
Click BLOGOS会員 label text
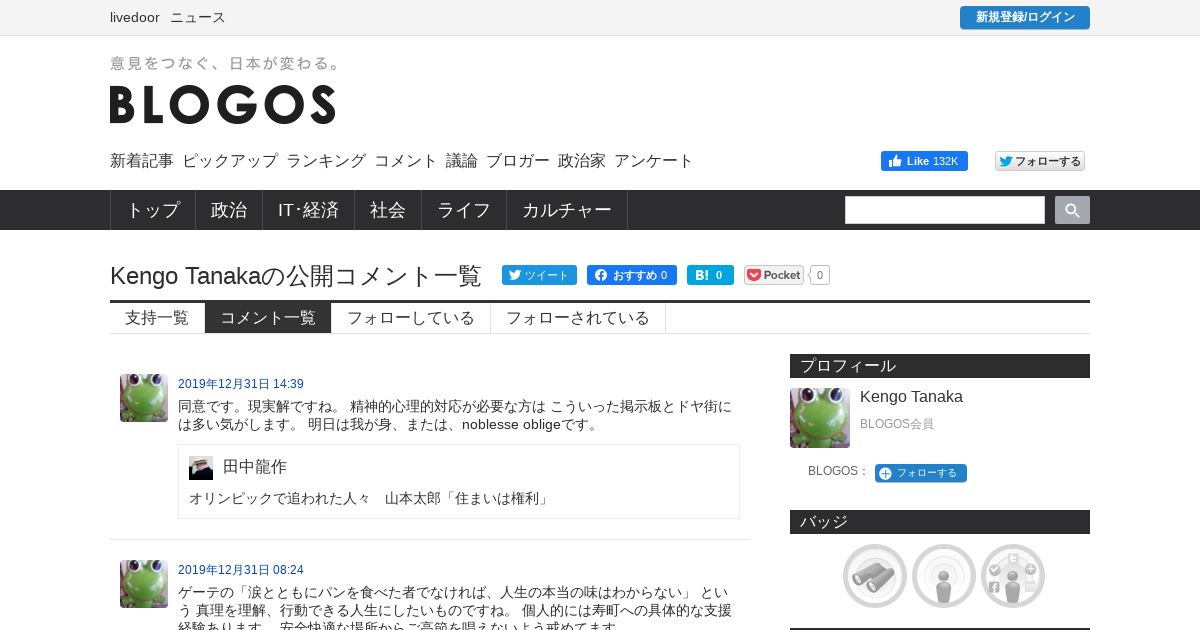point(897,424)
